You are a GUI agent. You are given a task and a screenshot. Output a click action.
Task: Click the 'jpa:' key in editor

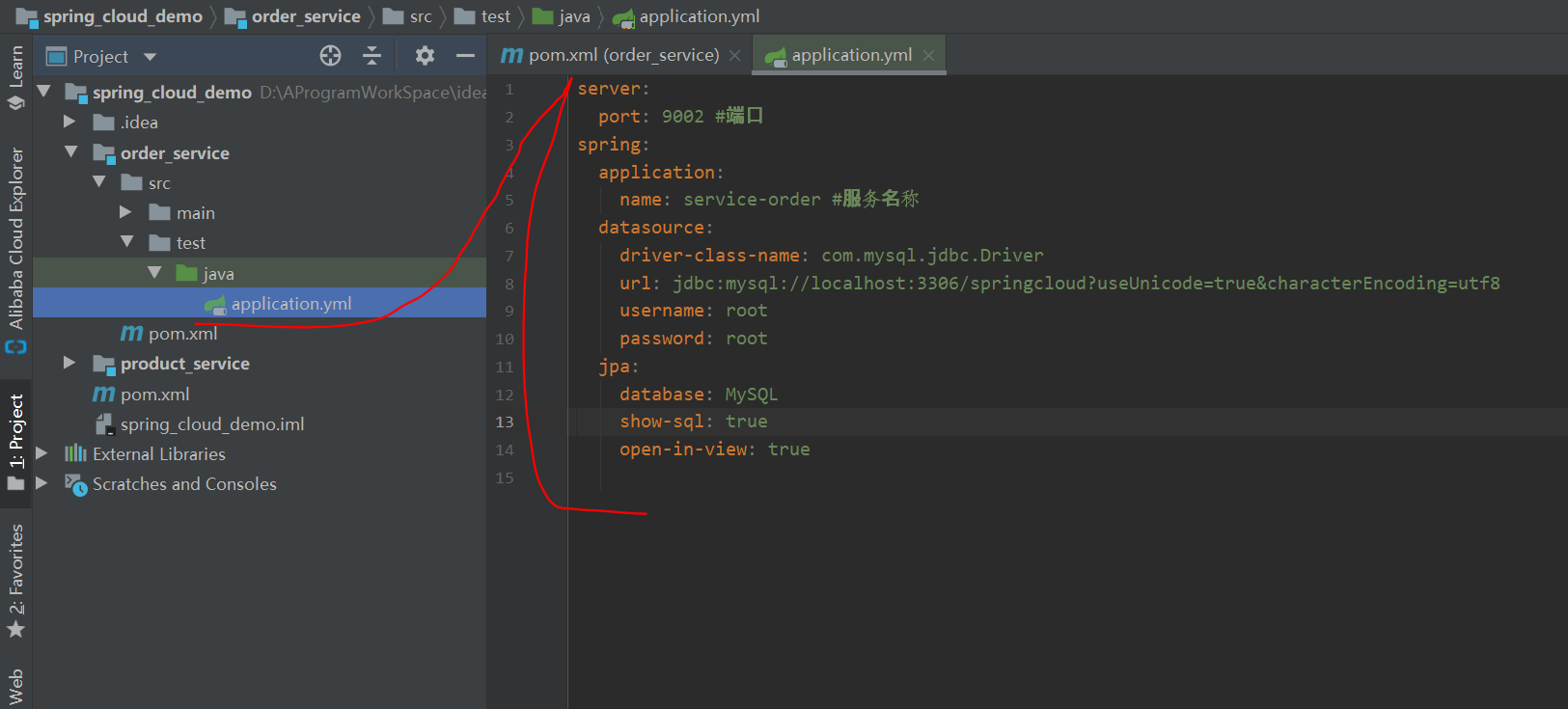click(x=619, y=367)
